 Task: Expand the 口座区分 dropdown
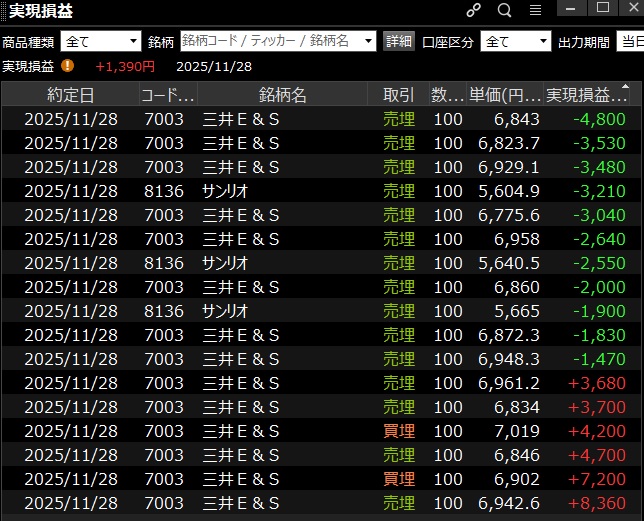[x=516, y=41]
